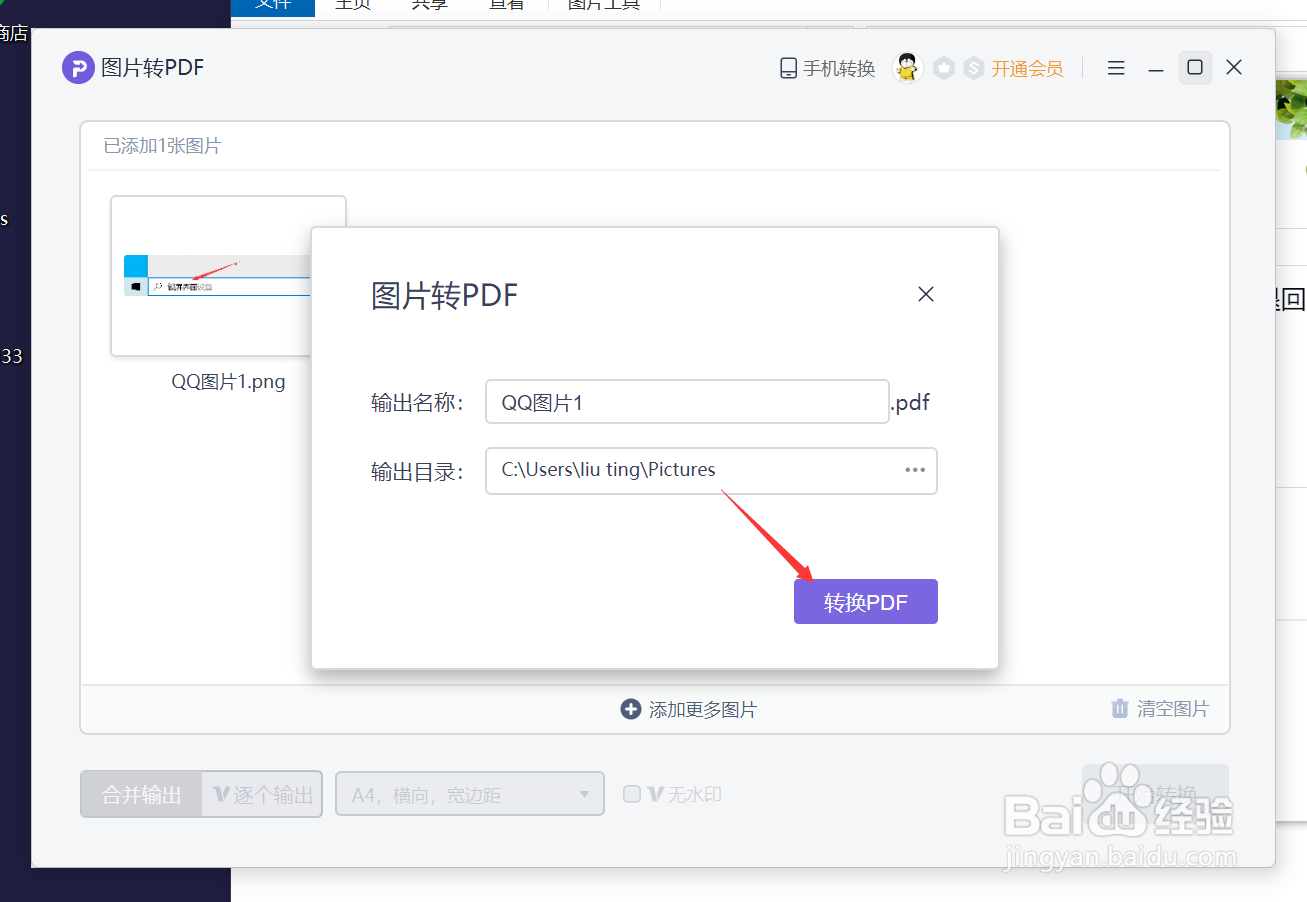Open the output directory browse button

point(915,470)
